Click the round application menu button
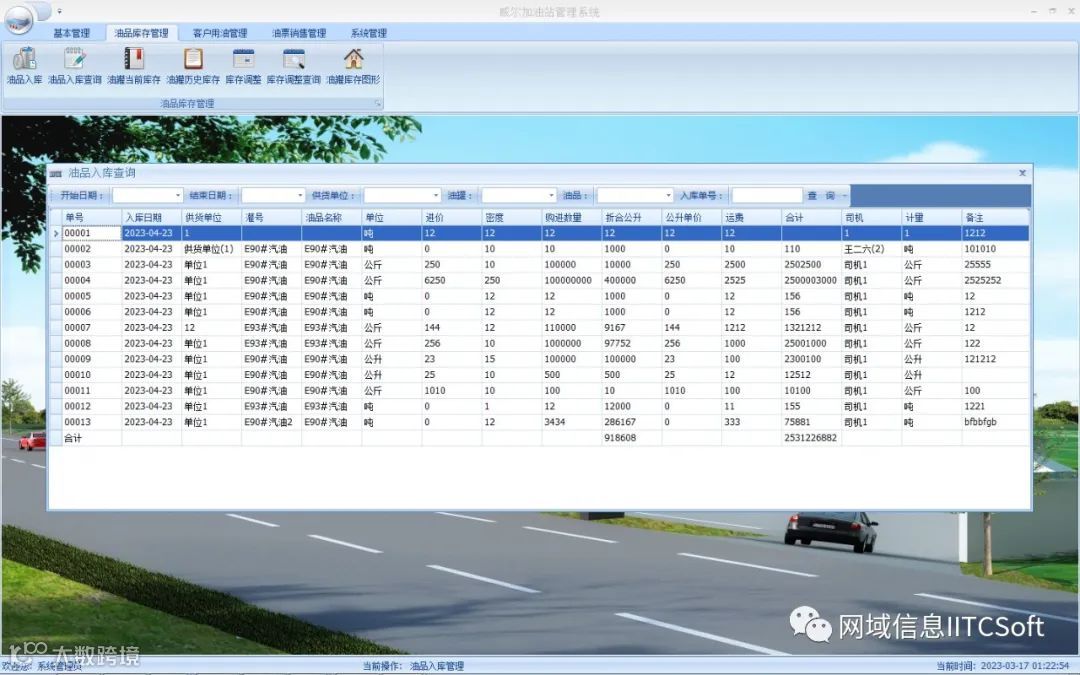The width and height of the screenshot is (1080, 675). tap(19, 20)
